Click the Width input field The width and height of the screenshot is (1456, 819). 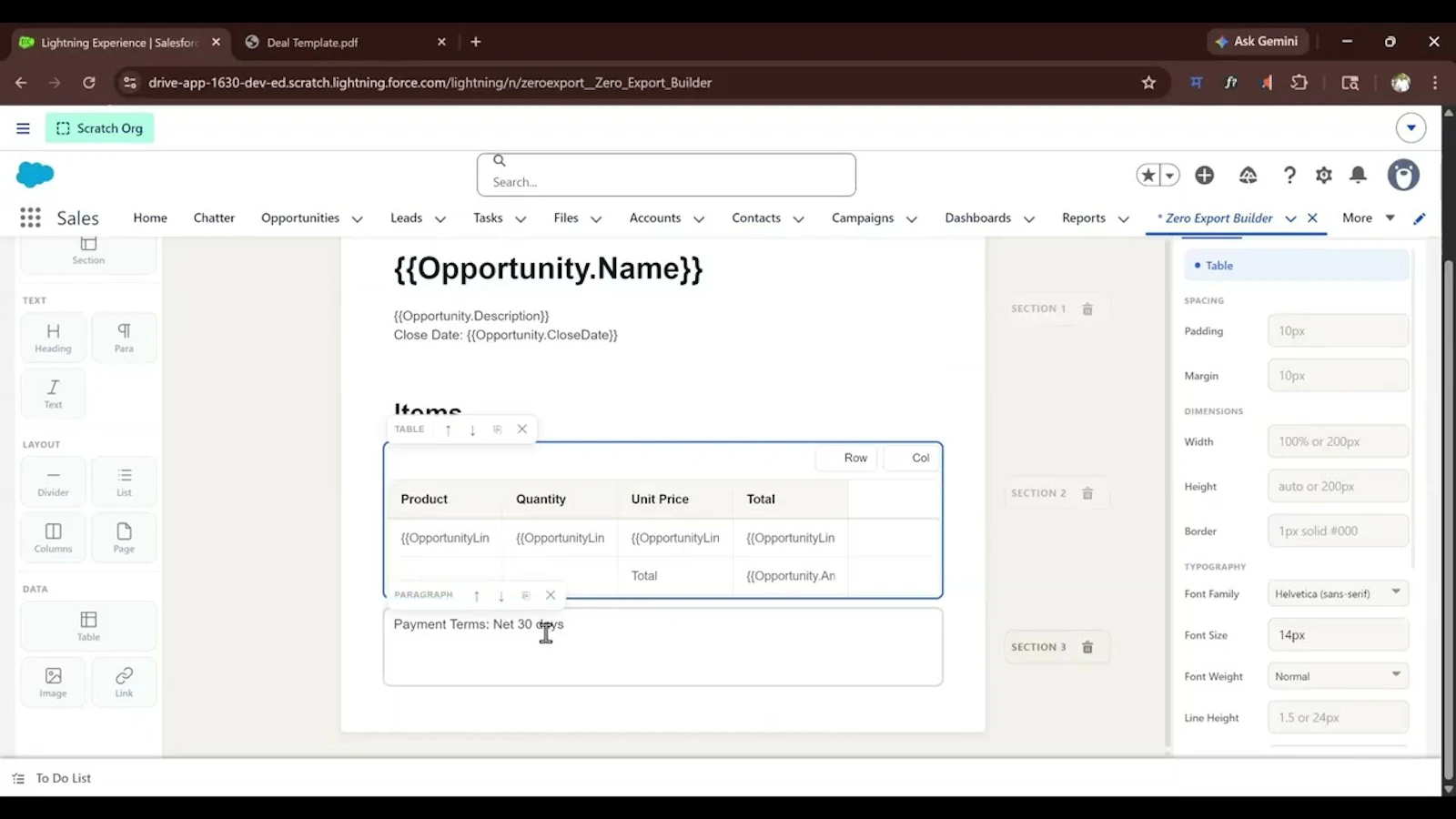[x=1338, y=441]
